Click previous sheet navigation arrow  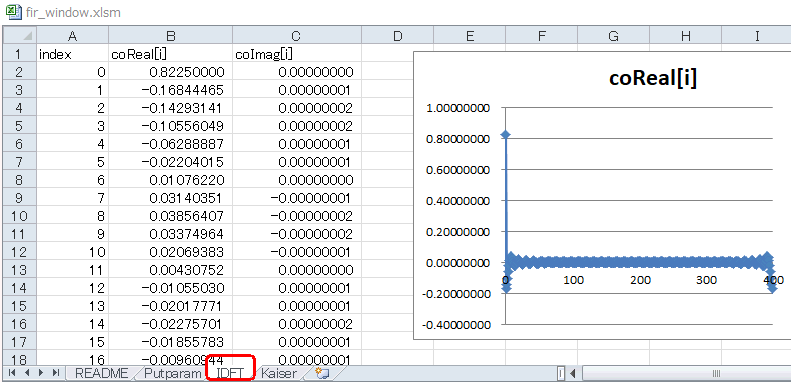tap(27, 373)
